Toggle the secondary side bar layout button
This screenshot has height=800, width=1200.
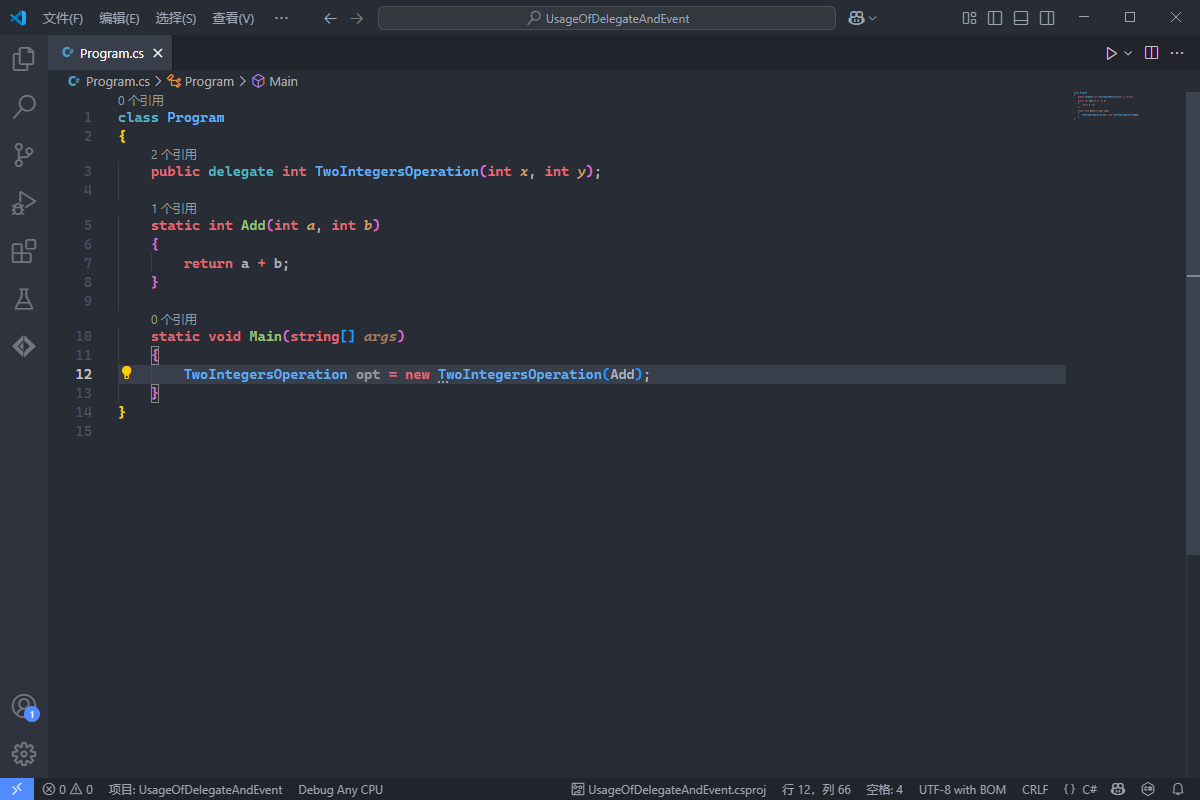click(1047, 18)
